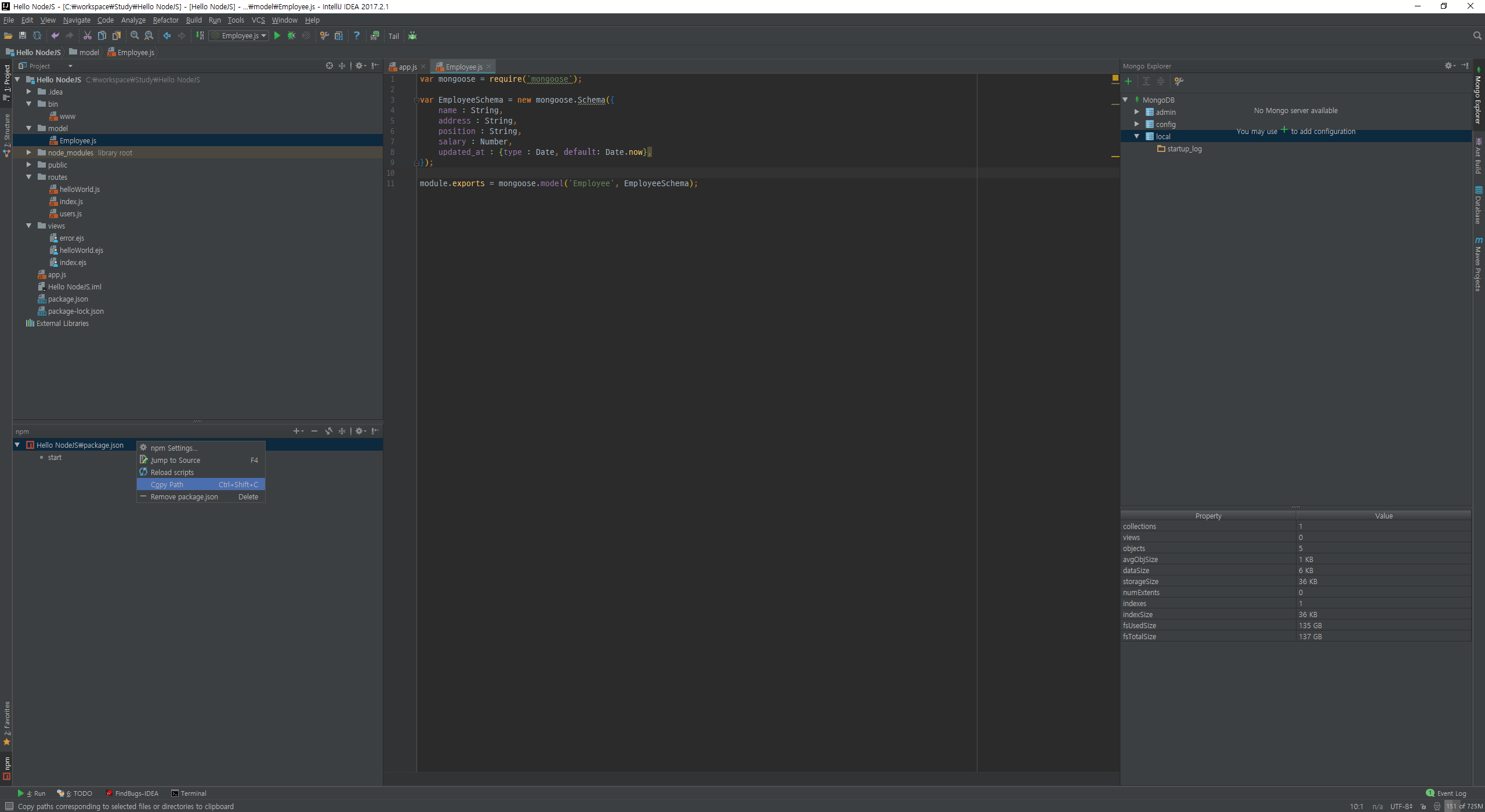Image resolution: width=1485 pixels, height=812 pixels.
Task: Expand the admin database node
Action: (1137, 112)
